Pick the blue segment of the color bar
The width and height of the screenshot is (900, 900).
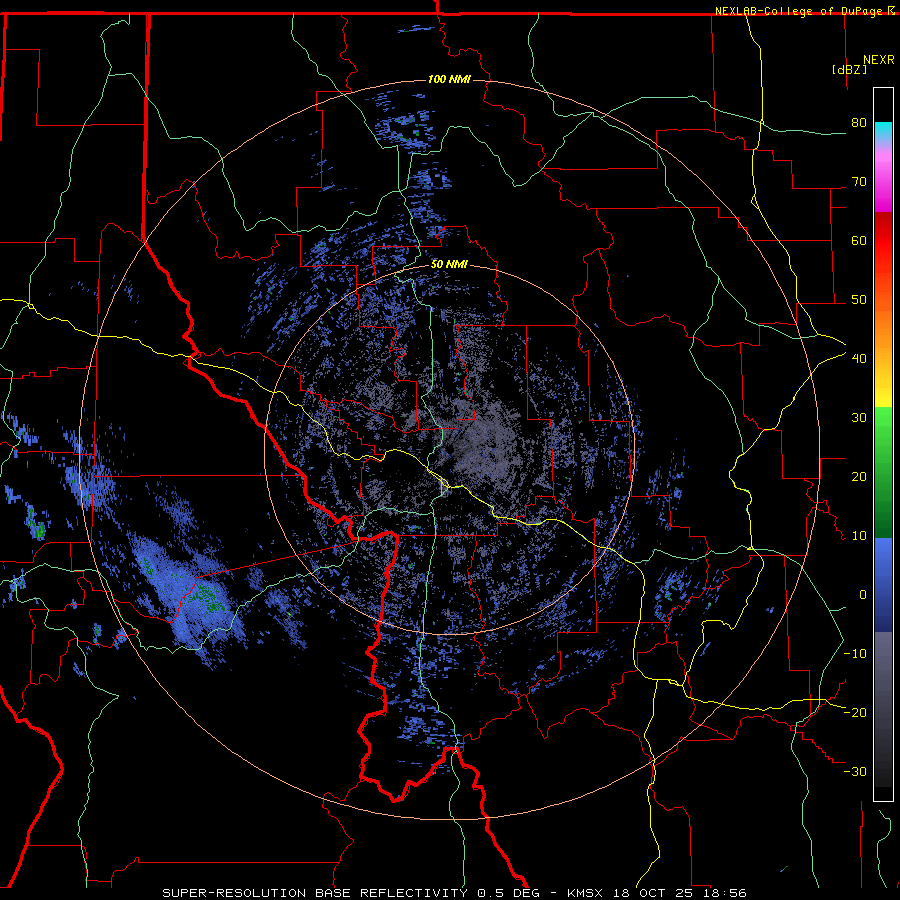tap(883, 584)
